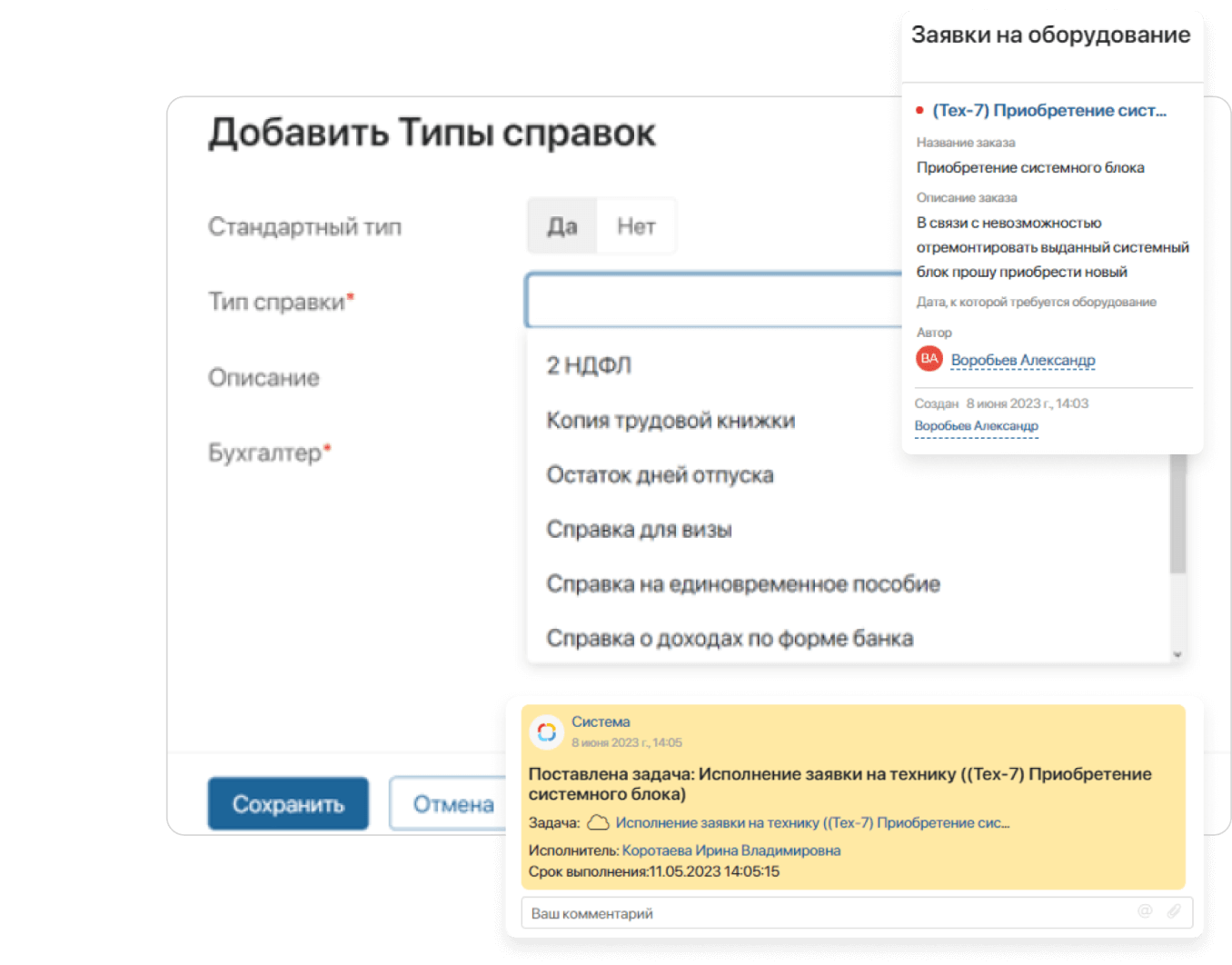Open the (Тех-7) Приобретение сист... request
Screen dimensions: 1232x965
[x=1049, y=110]
